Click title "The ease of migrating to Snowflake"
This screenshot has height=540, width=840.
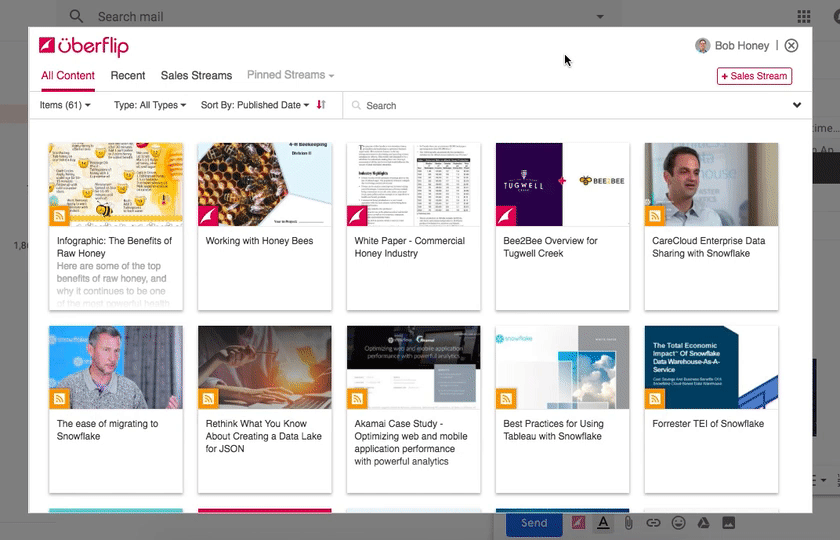click(107, 430)
